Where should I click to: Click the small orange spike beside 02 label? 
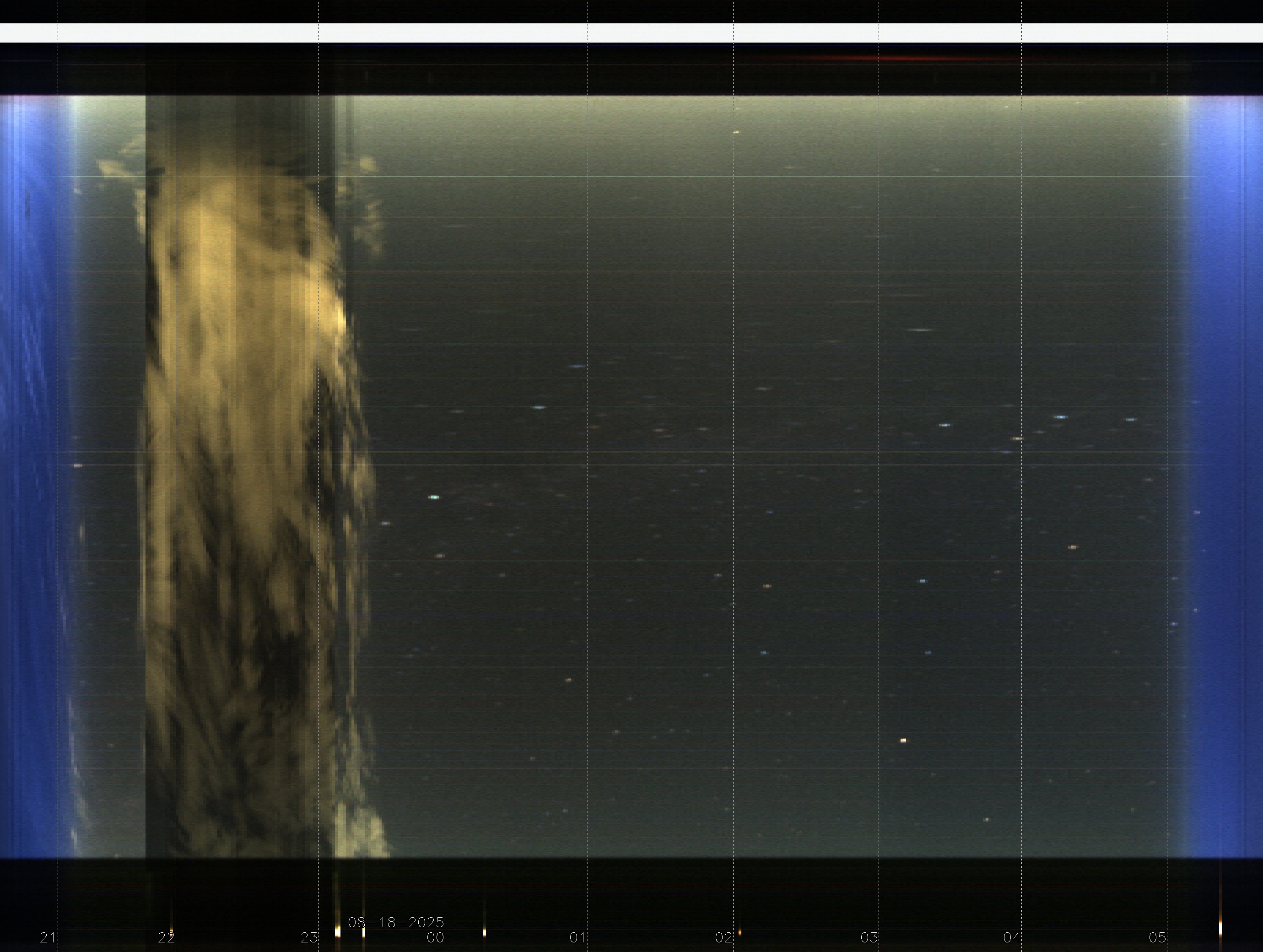point(740,933)
